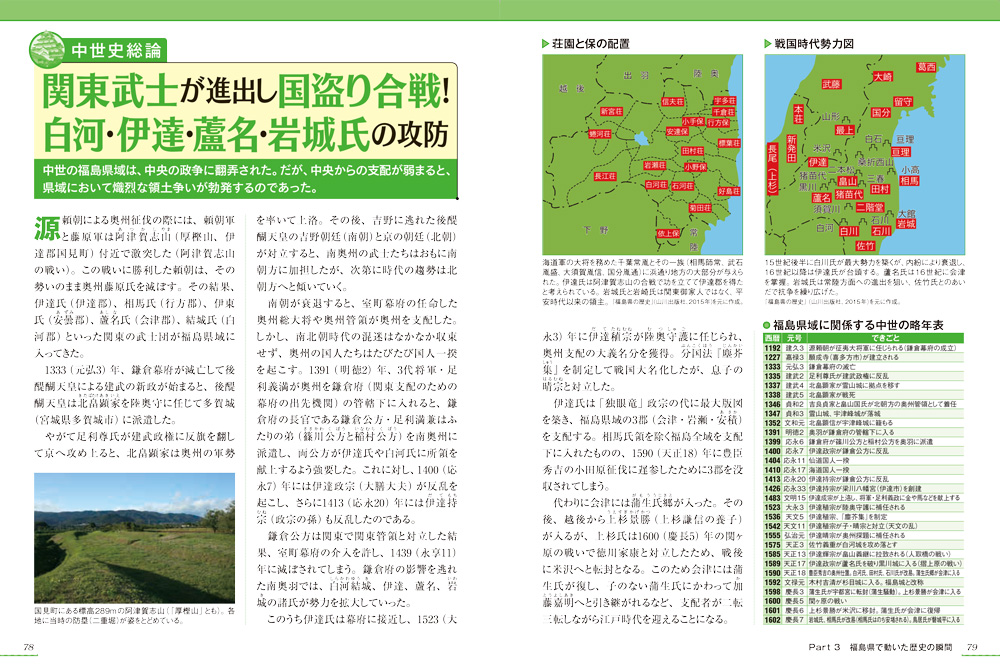Click the red 武藤 label
The width and height of the screenshot is (1000, 670).
coord(832,84)
